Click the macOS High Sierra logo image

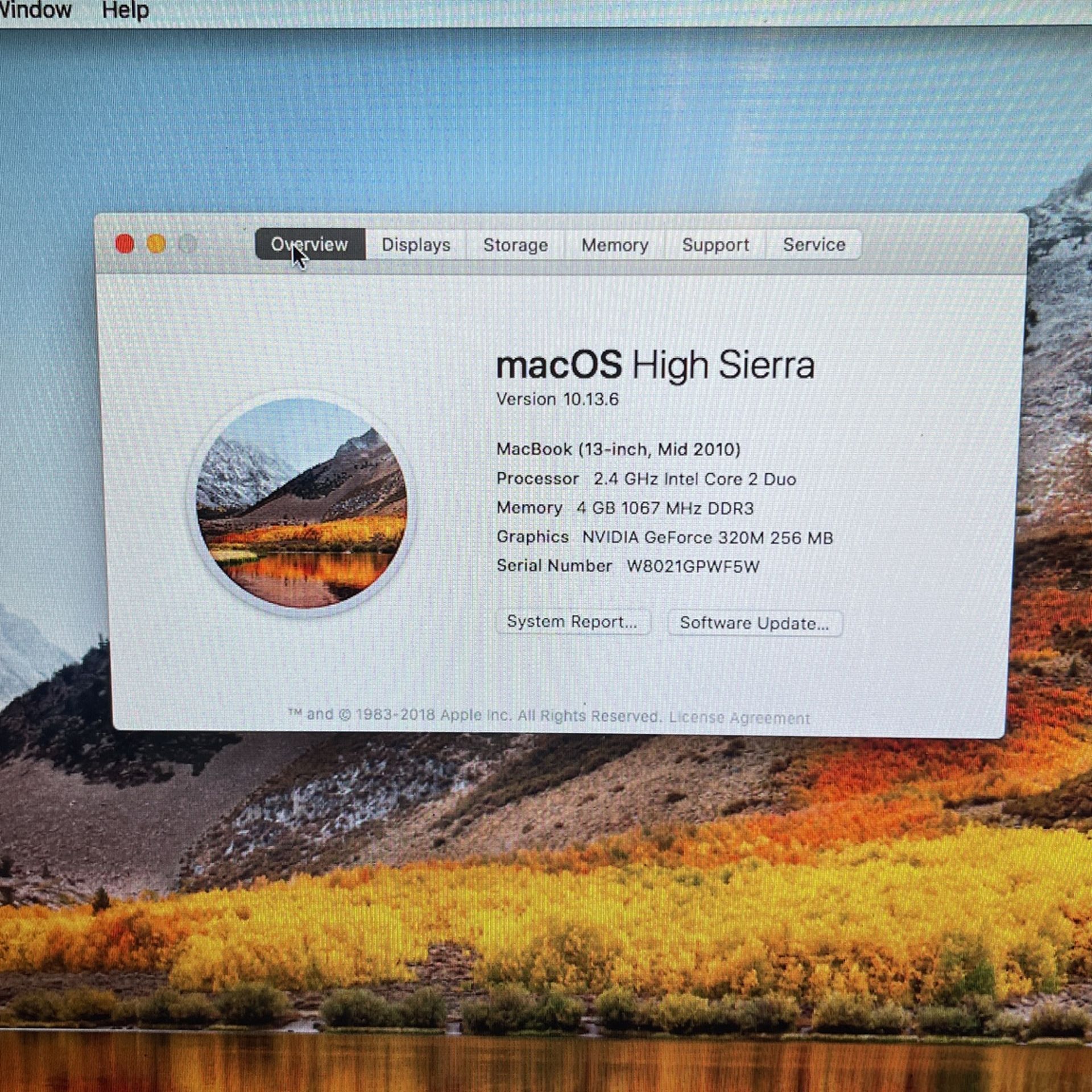point(301,503)
